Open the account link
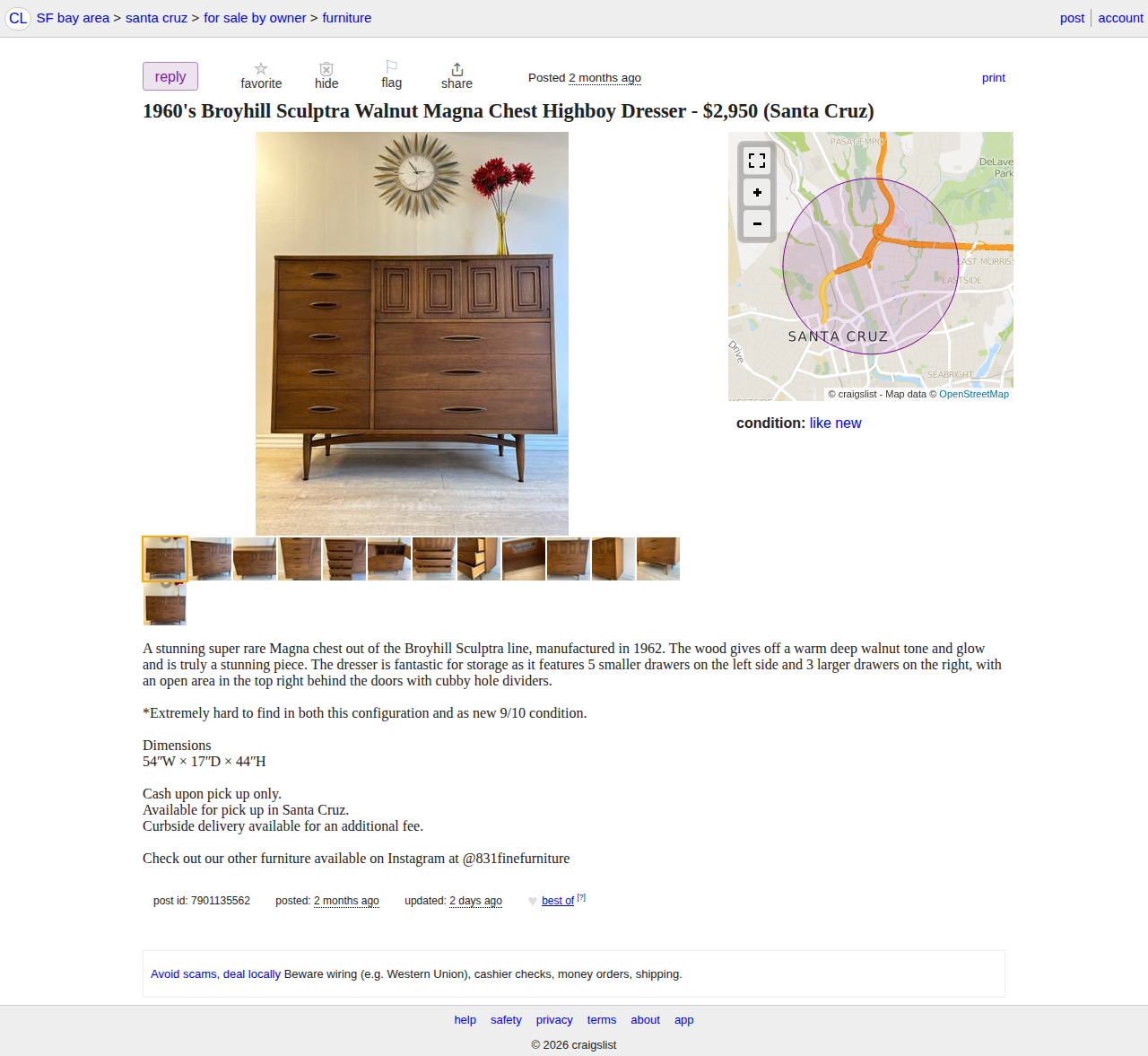 point(1120,18)
